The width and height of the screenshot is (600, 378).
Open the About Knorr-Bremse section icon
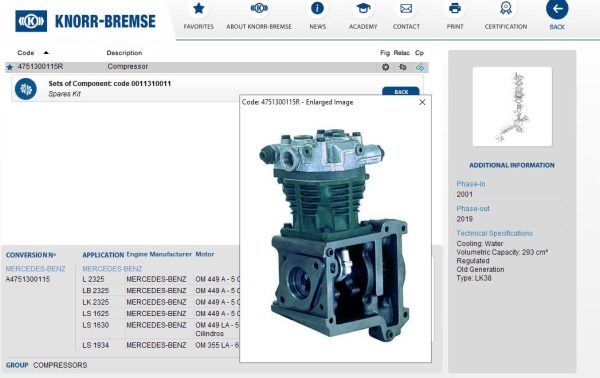click(259, 8)
